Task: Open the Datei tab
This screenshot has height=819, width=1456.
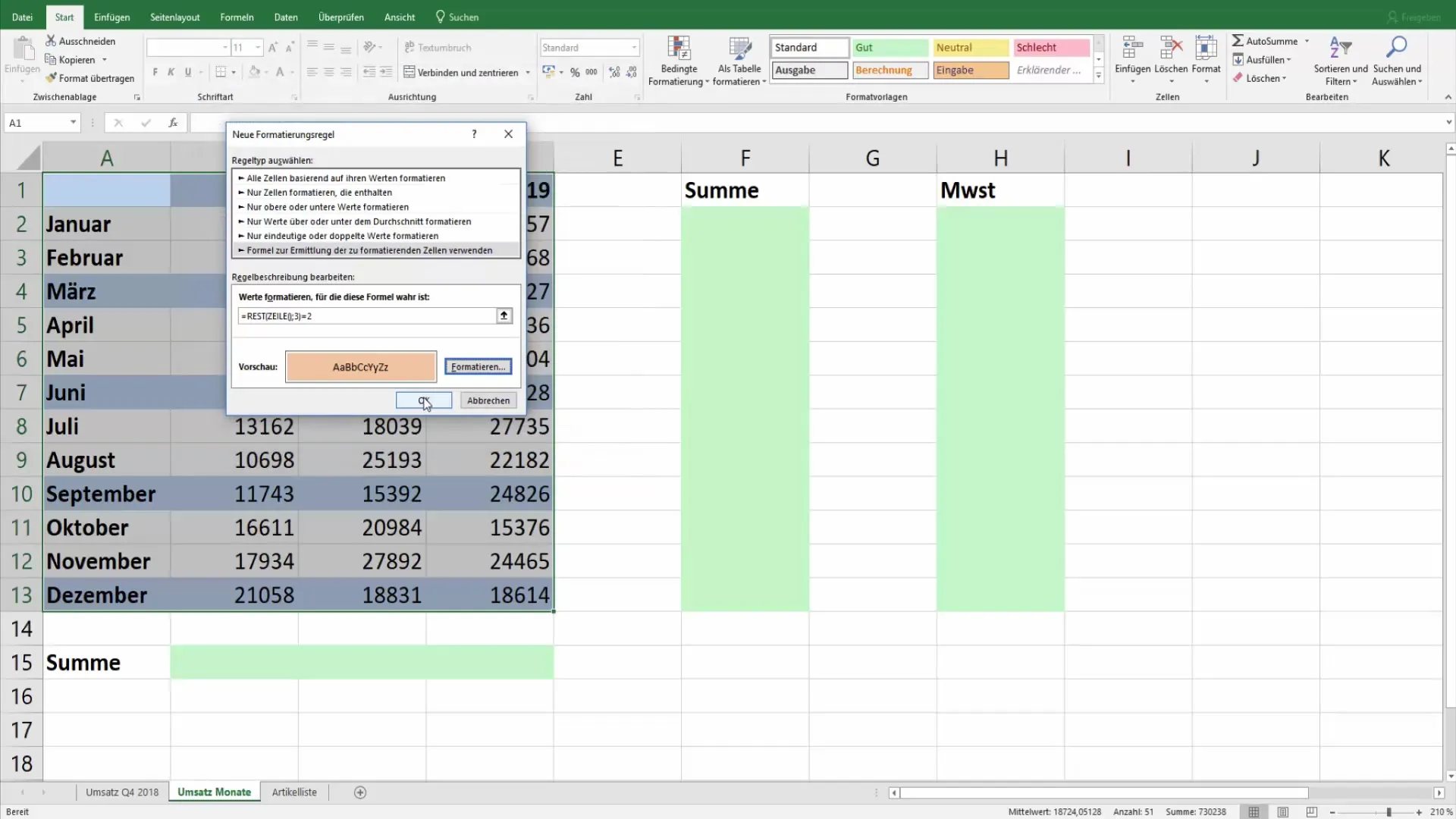Action: (x=22, y=17)
